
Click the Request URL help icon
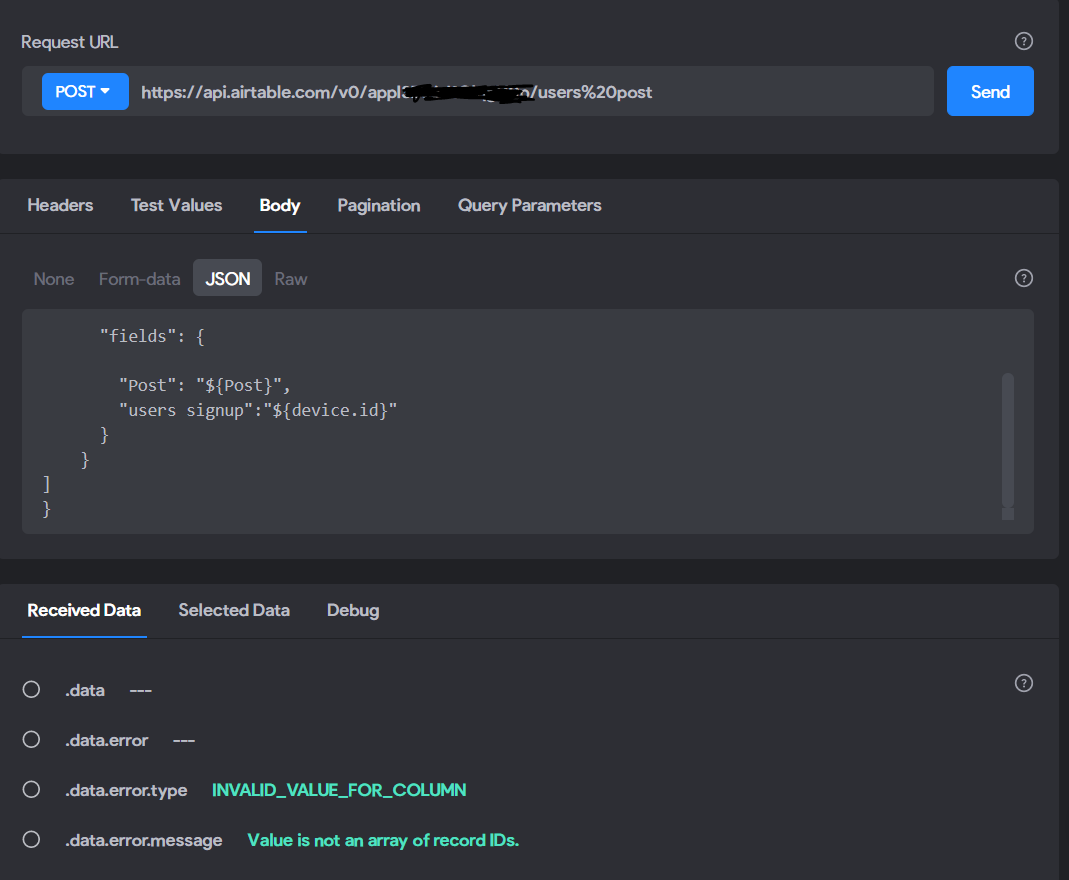(x=1023, y=42)
